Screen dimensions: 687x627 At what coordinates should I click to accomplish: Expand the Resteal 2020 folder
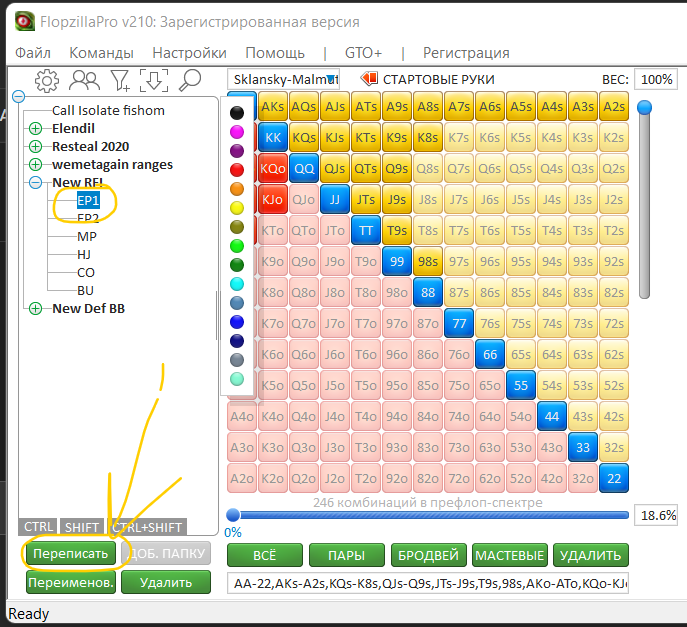(x=35, y=146)
